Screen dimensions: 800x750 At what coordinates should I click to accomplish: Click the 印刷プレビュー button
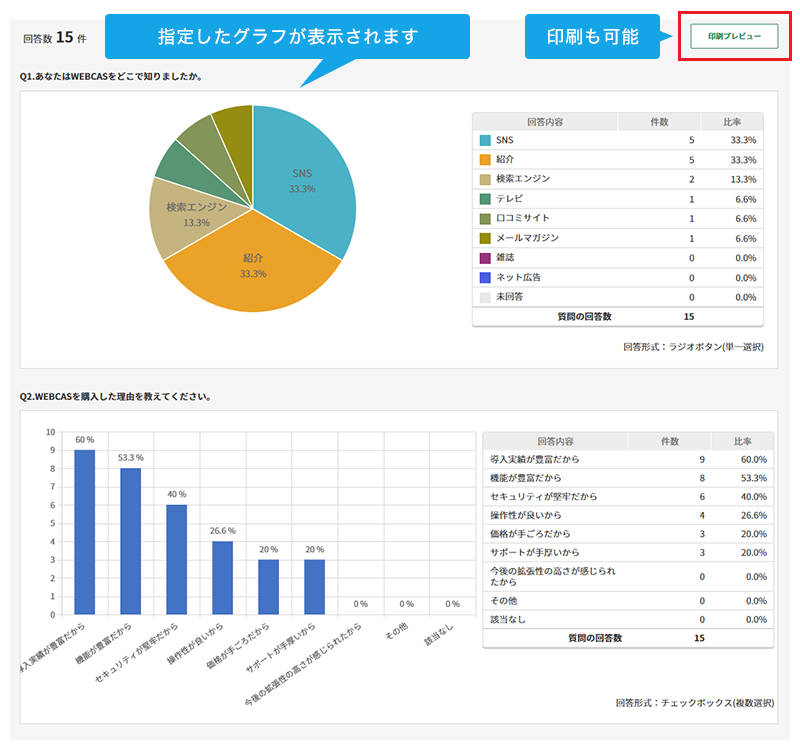734,36
